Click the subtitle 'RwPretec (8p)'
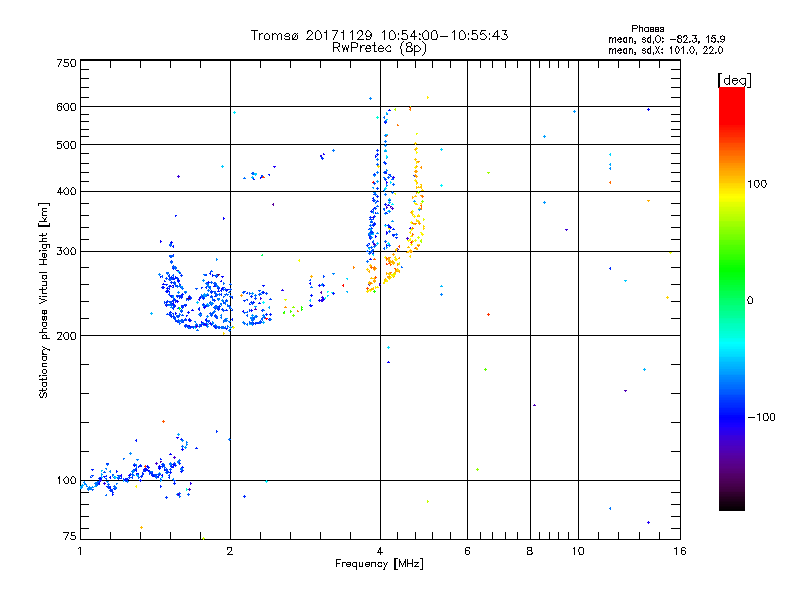Image resolution: width=800 pixels, height=600 pixels. 379,48
